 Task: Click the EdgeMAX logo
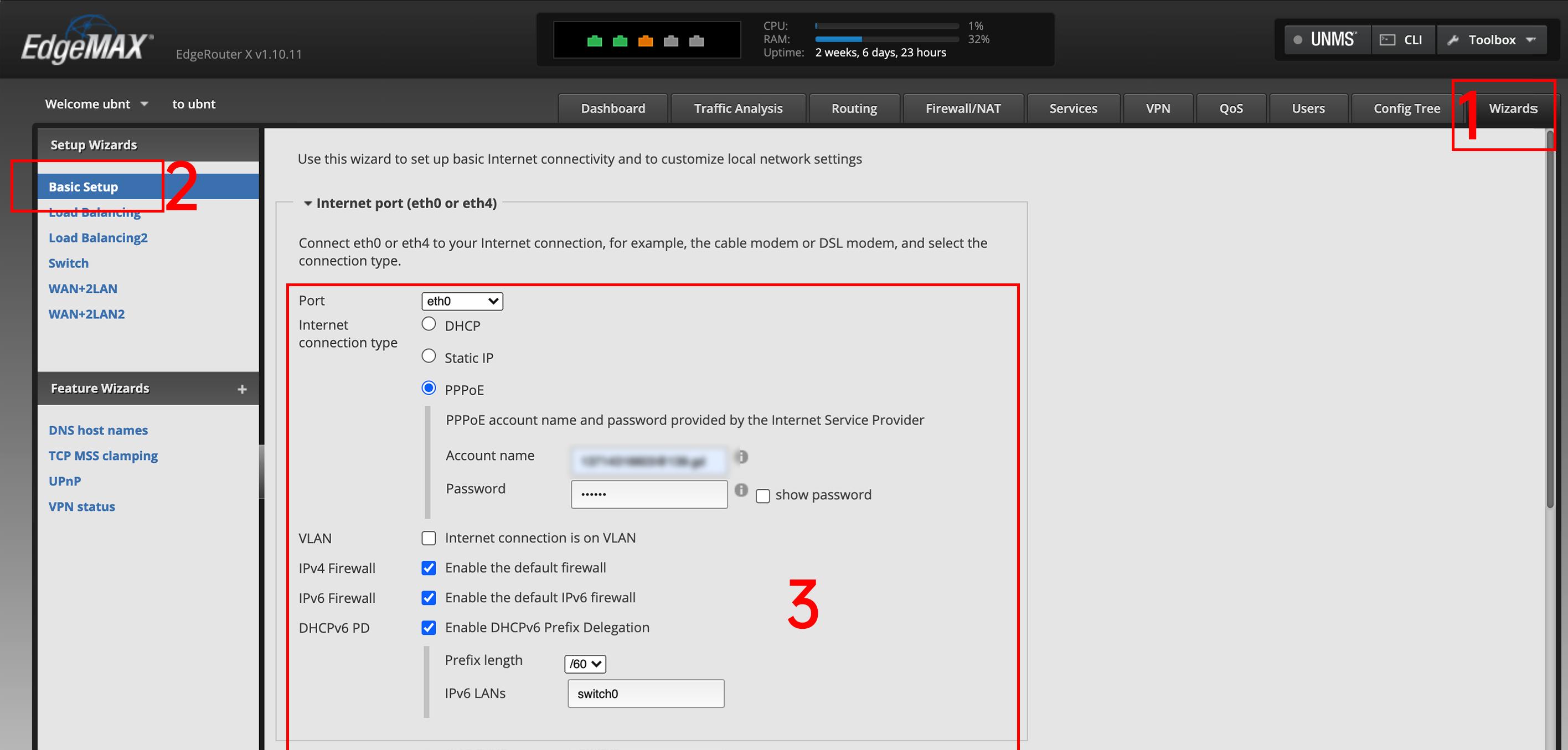[x=87, y=43]
